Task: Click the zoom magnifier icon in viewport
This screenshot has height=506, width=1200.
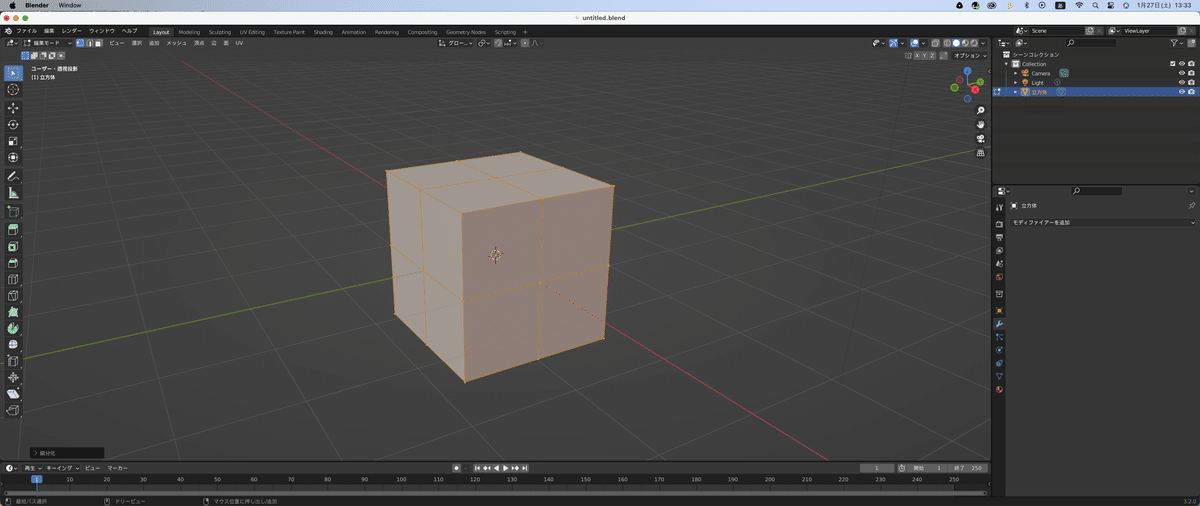Action: 981,110
